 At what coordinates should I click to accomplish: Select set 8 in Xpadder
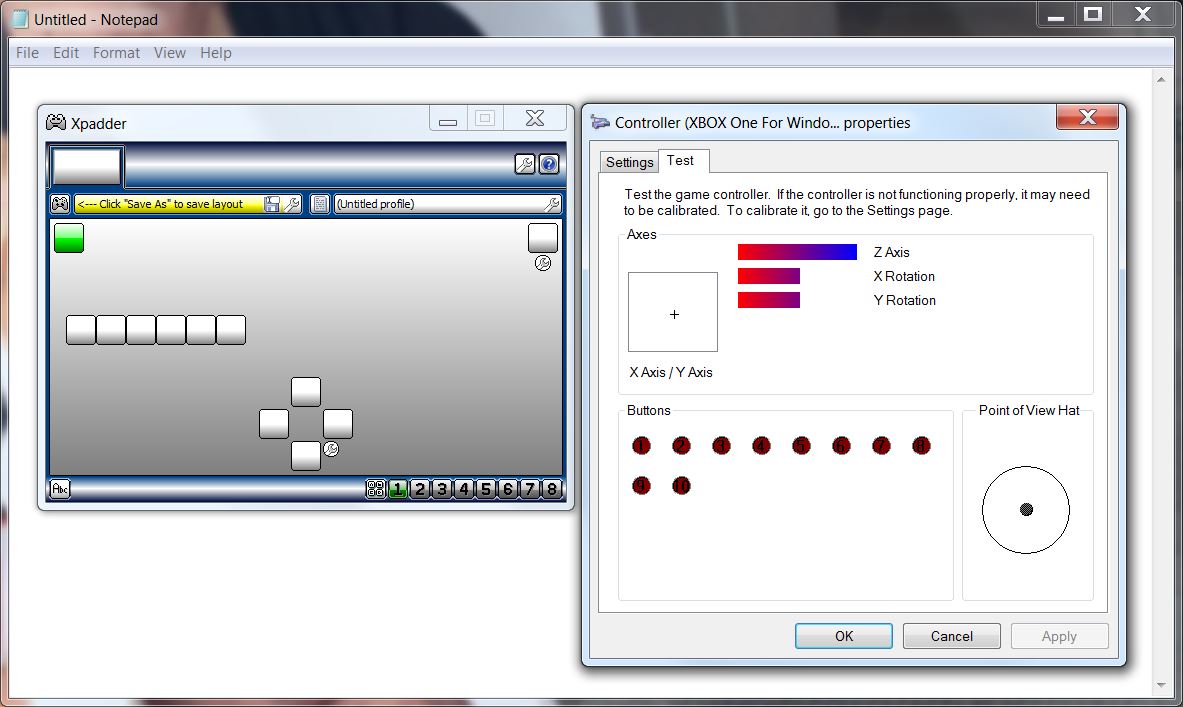[552, 489]
